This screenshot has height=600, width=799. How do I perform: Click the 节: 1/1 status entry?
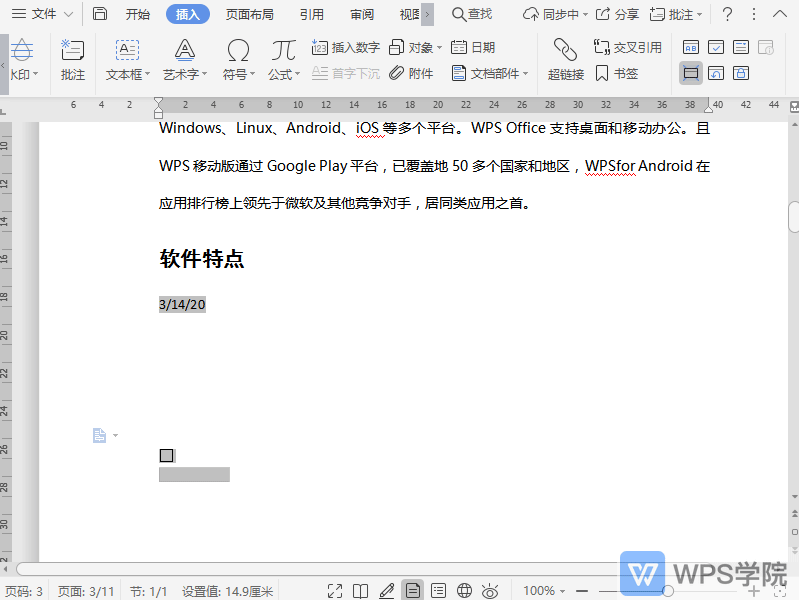(x=148, y=591)
